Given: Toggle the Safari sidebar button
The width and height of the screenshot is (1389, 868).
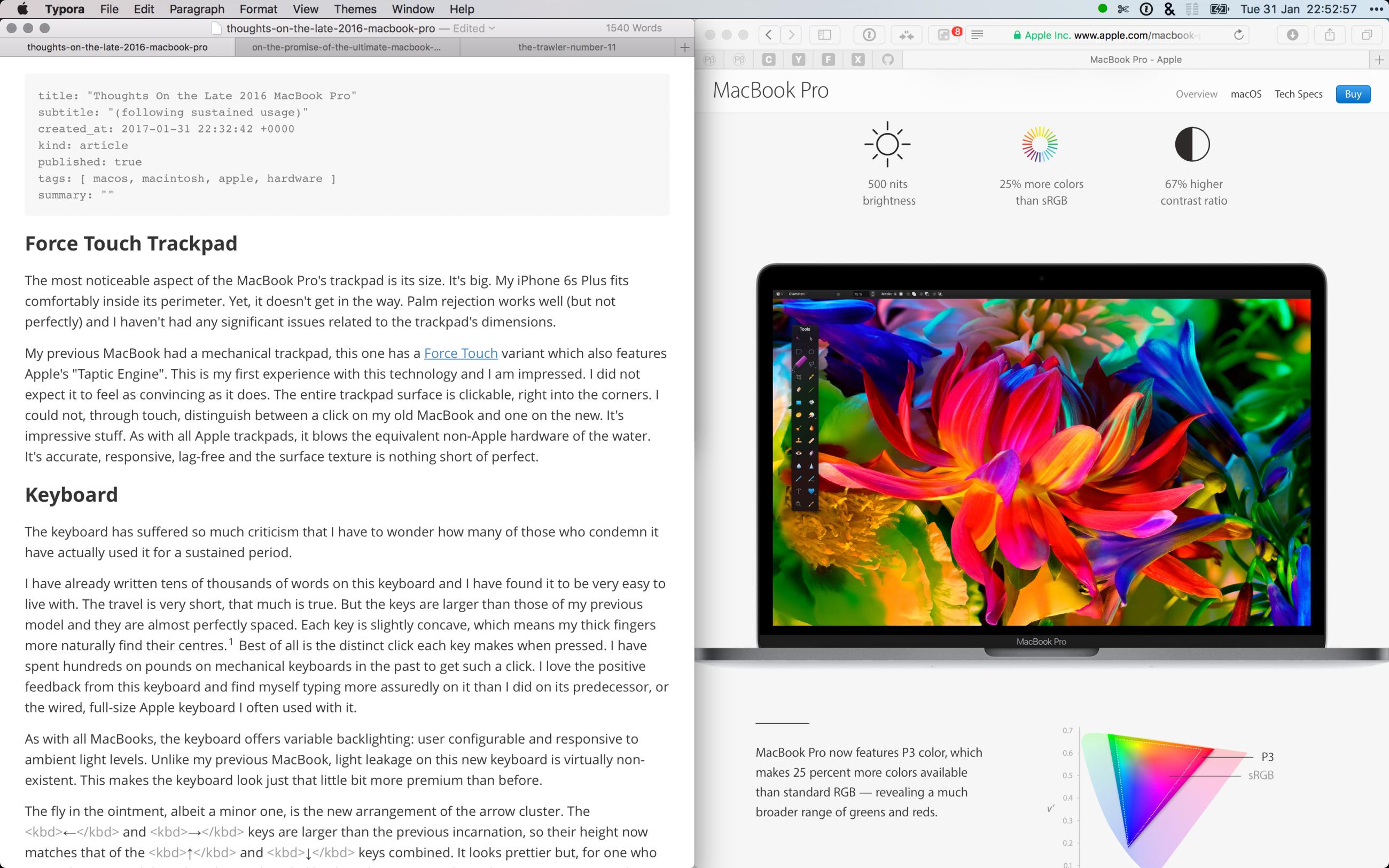Looking at the screenshot, I should click(824, 35).
